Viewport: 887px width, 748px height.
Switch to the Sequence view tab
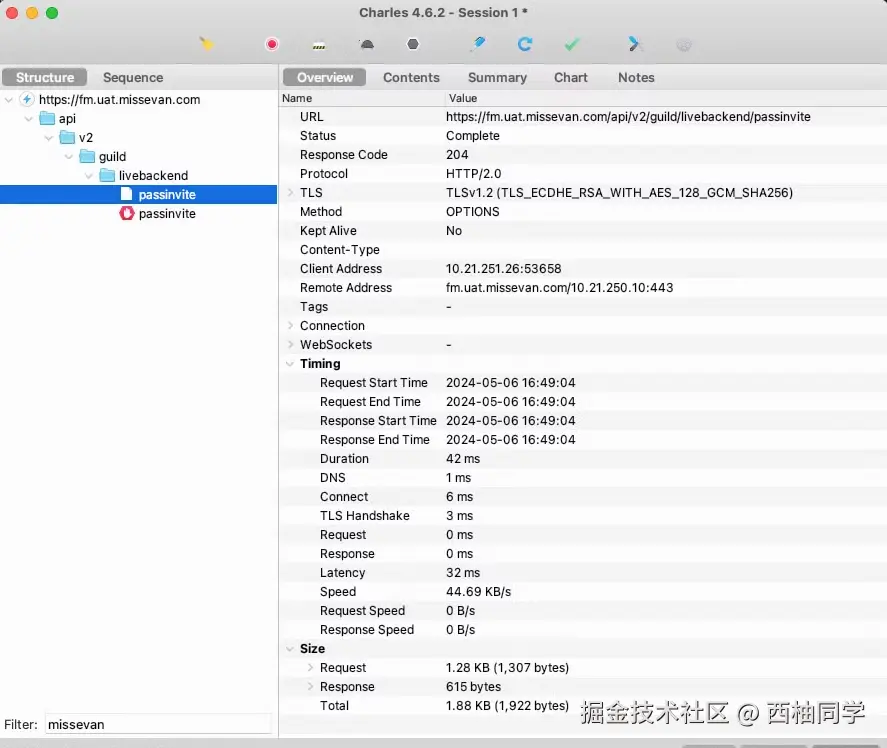tap(133, 77)
